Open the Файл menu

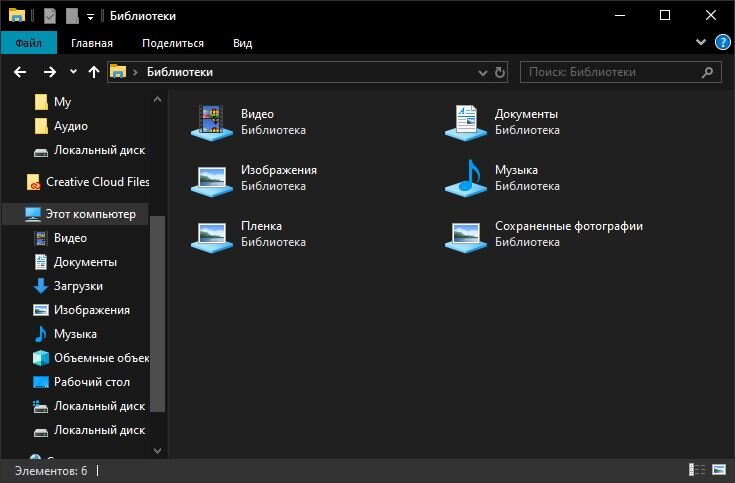(29, 43)
